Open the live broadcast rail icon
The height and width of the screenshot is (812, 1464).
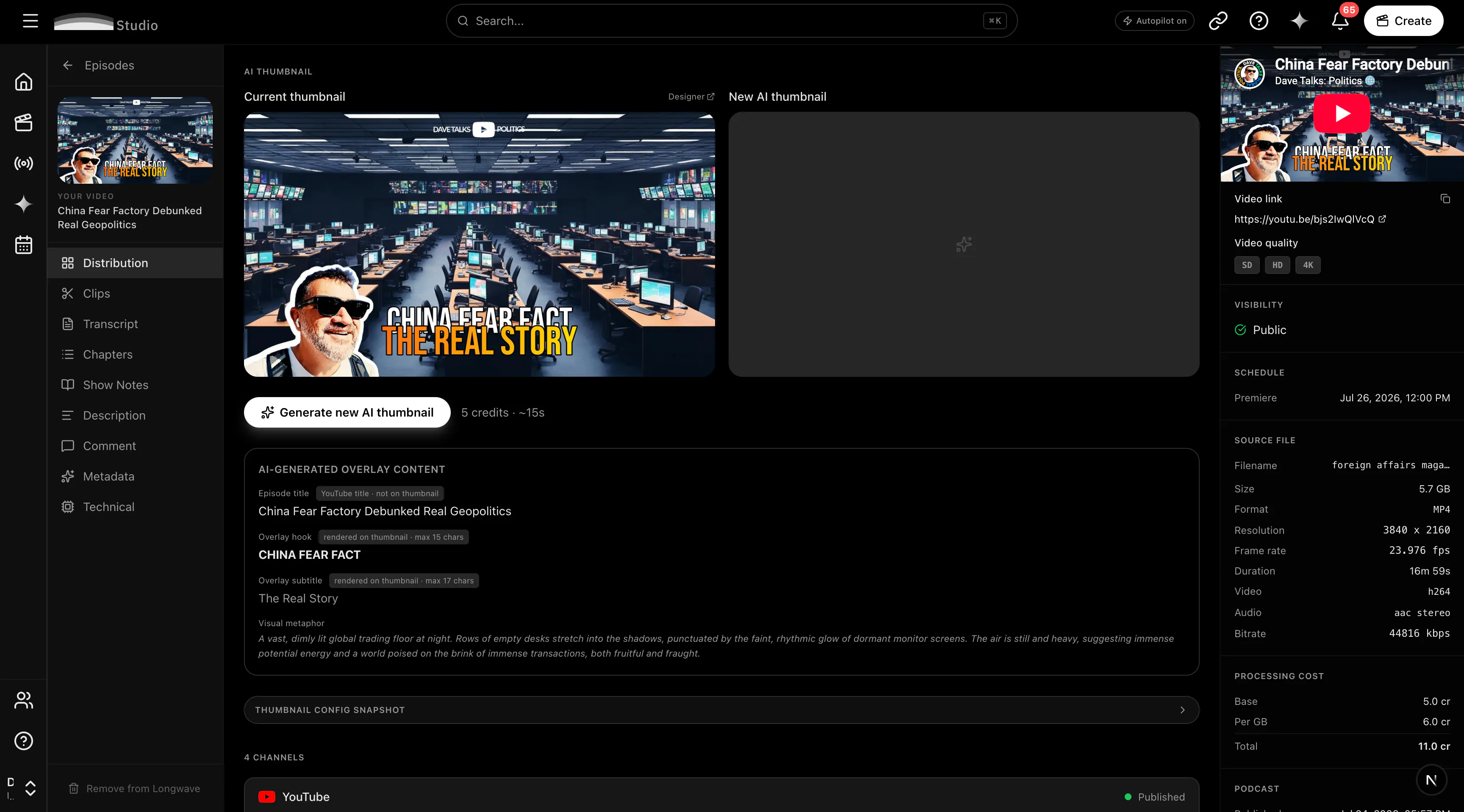(23, 163)
